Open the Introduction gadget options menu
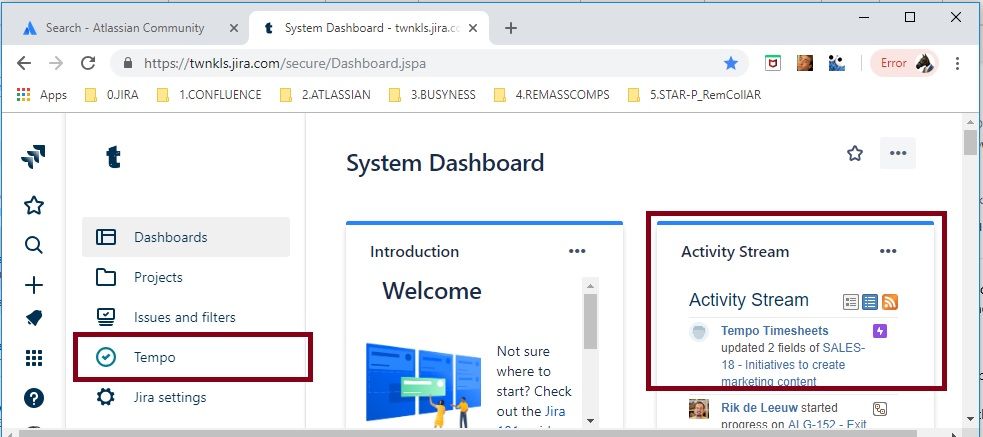 577,251
